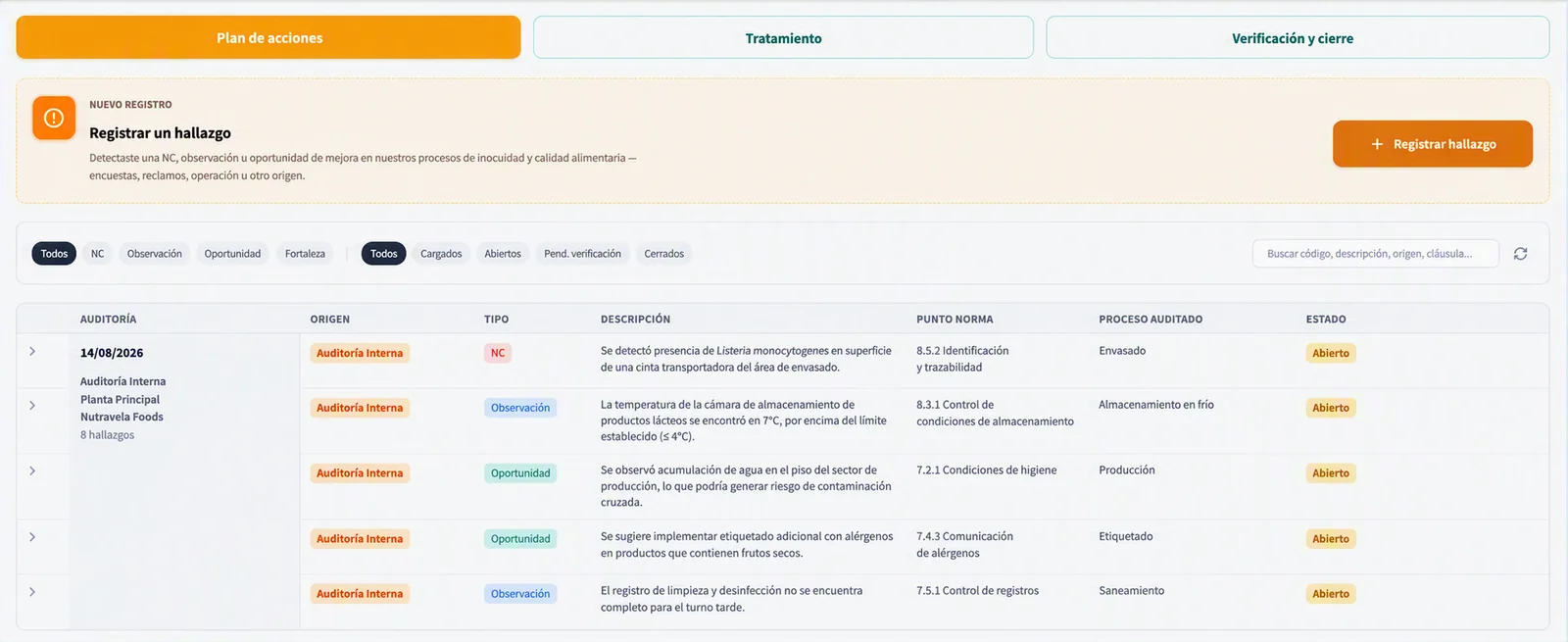Filter by Cargados status
This screenshot has height=642, width=1568.
point(441,254)
